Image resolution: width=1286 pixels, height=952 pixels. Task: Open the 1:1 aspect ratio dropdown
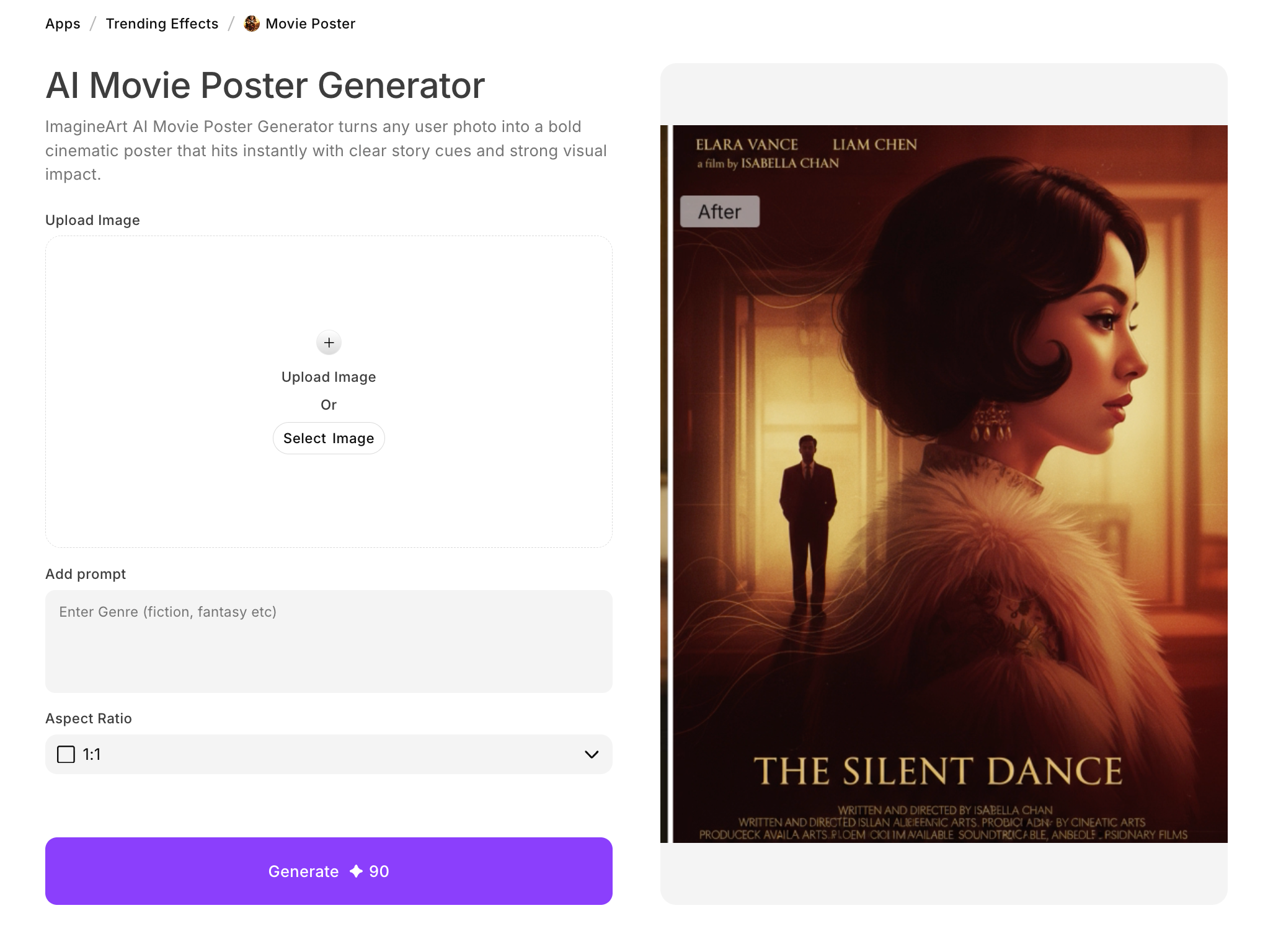pyautogui.click(x=329, y=754)
